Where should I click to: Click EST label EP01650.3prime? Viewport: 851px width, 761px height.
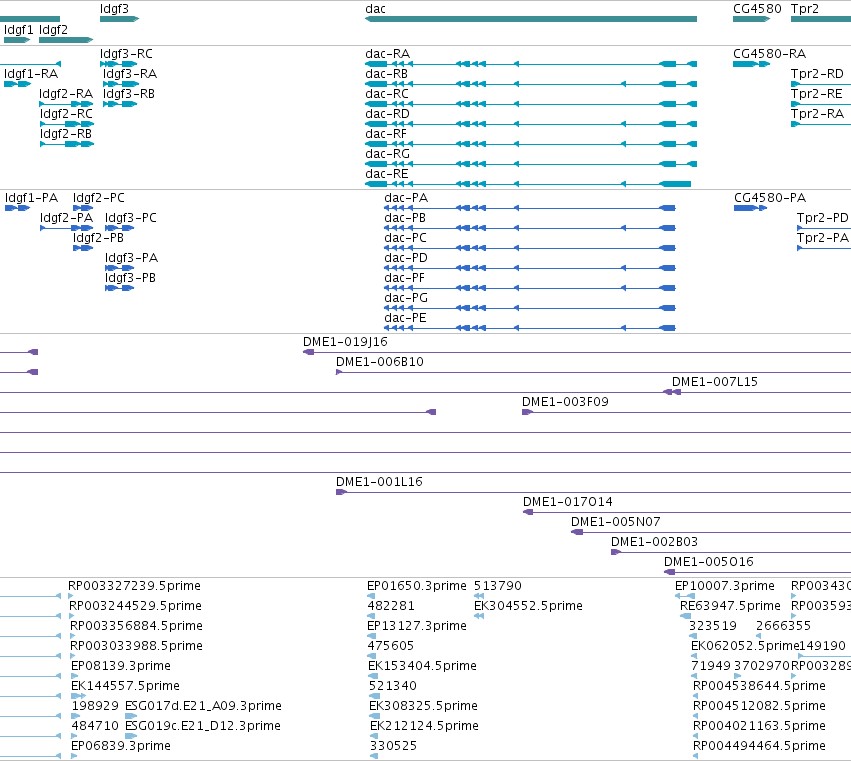point(417,586)
